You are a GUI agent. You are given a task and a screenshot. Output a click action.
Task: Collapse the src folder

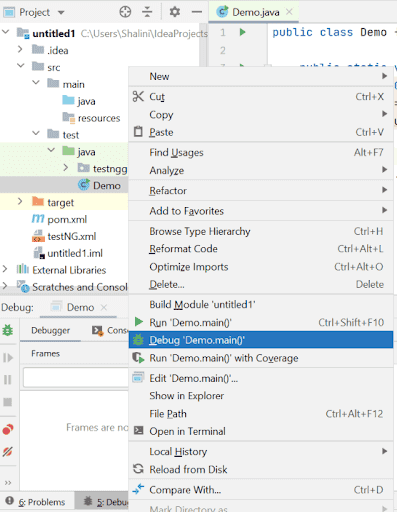pos(21,66)
